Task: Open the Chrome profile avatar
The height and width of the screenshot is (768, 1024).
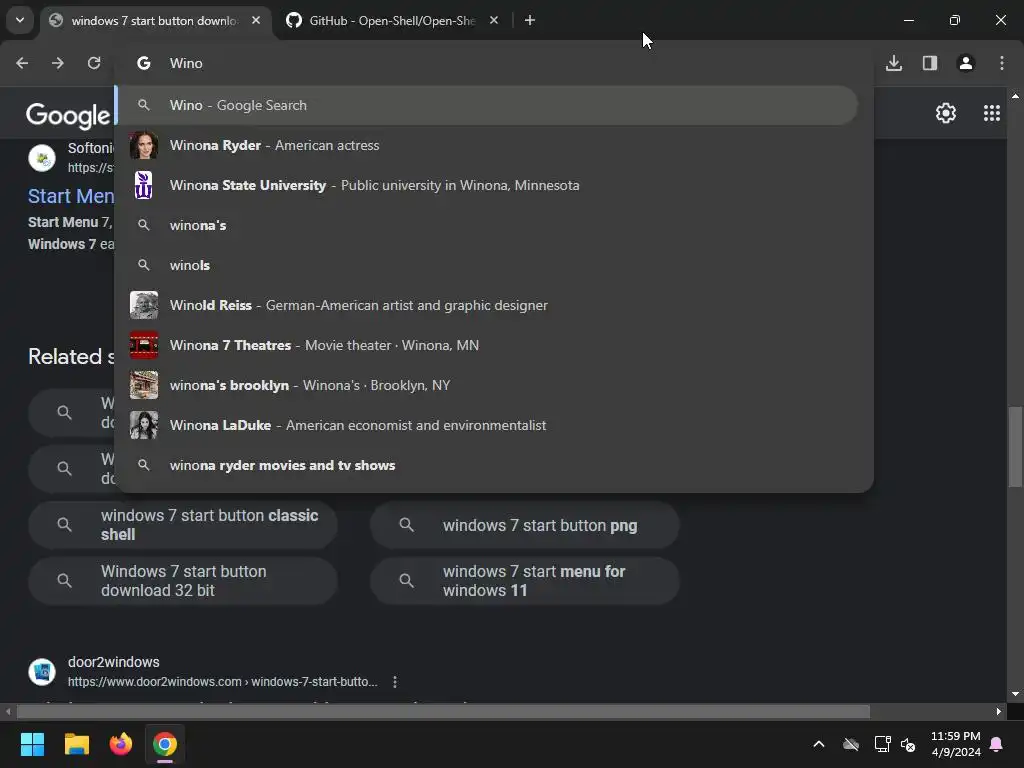Action: [x=966, y=63]
